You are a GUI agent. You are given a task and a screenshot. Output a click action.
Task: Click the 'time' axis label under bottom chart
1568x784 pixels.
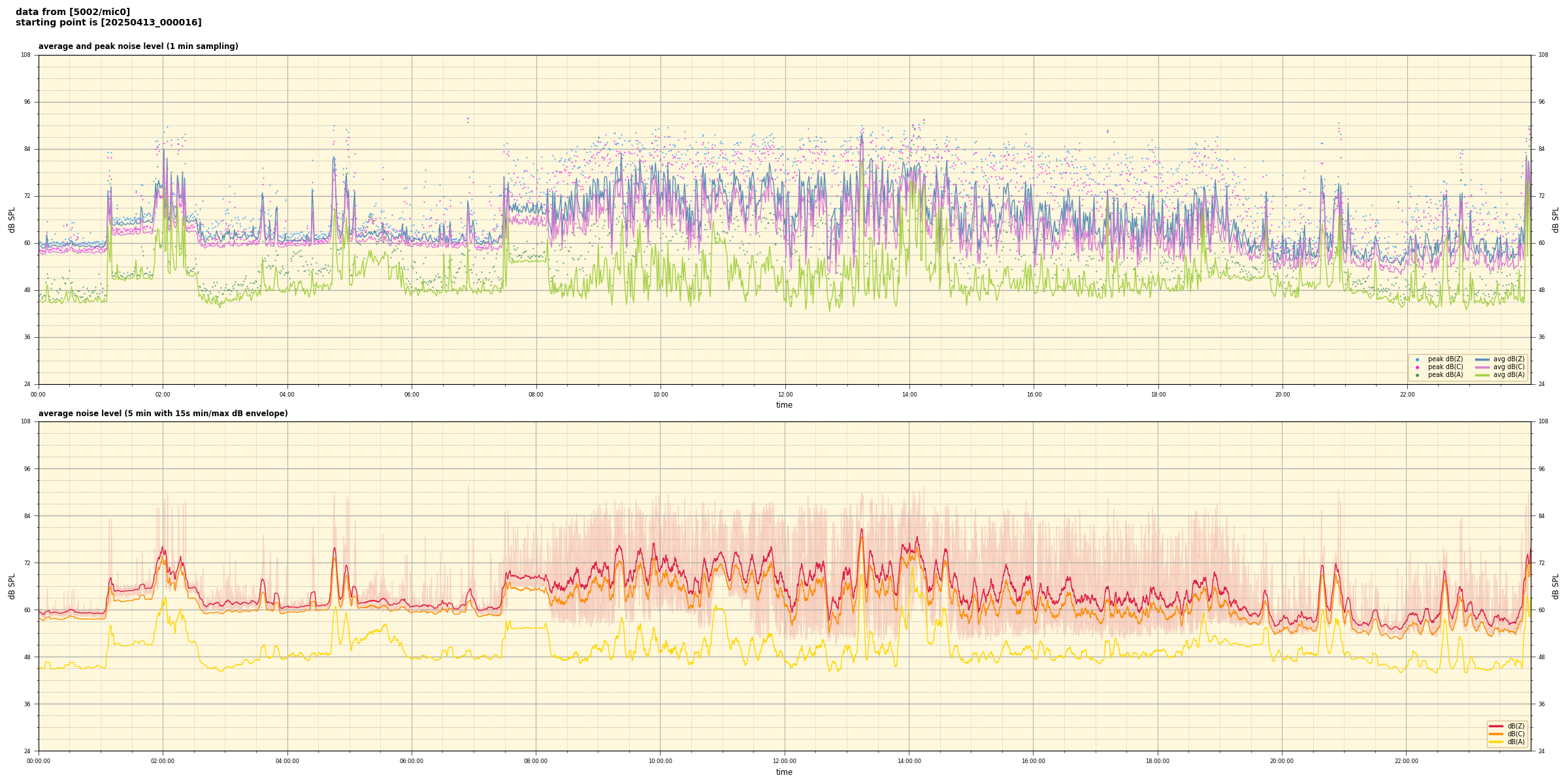[x=784, y=772]
